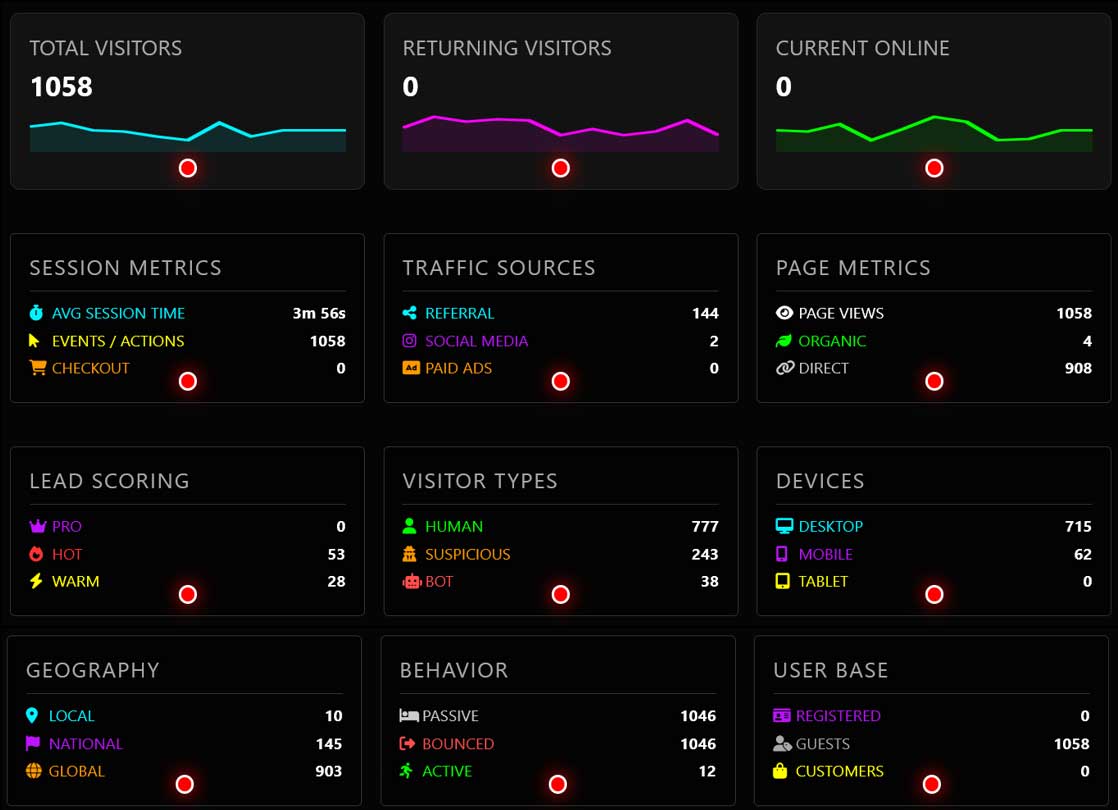Click the red dot in Traffic Sources card
The height and width of the screenshot is (810, 1118).
coord(561,381)
